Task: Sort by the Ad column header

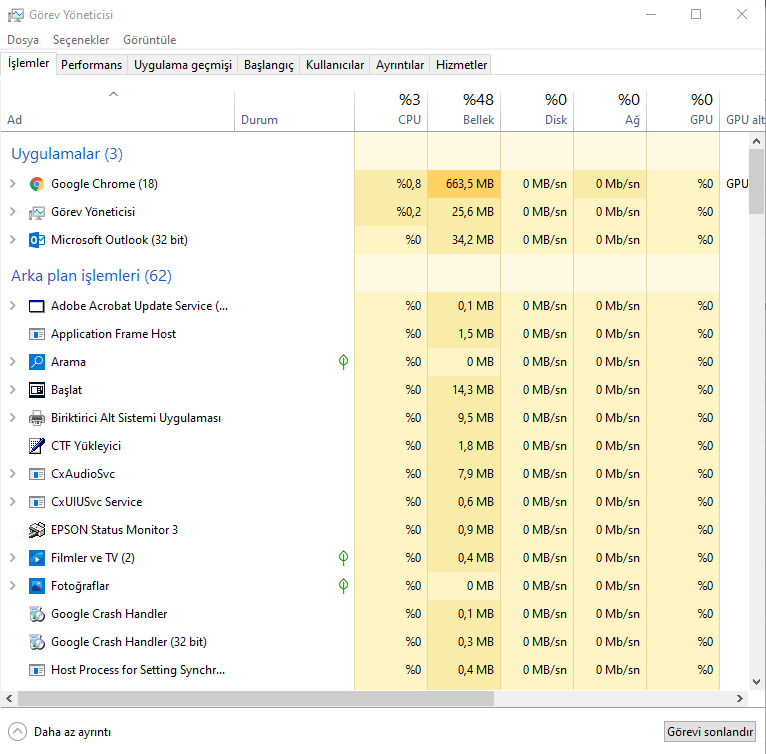Action: point(117,110)
